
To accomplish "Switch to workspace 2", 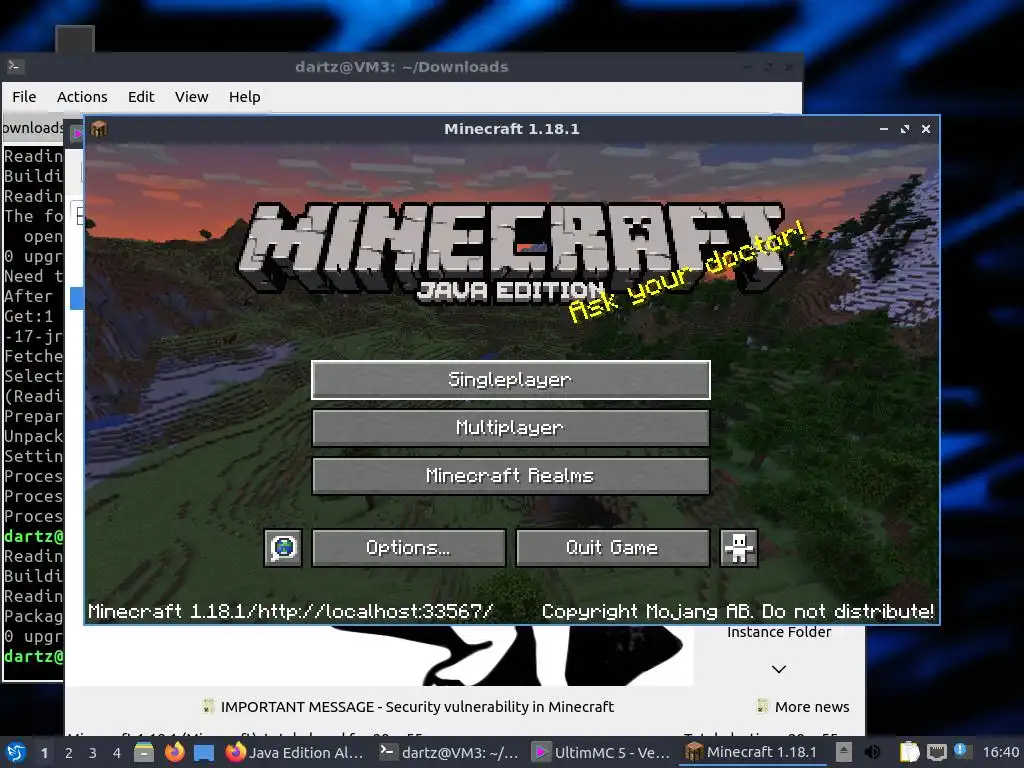I will coord(69,753).
